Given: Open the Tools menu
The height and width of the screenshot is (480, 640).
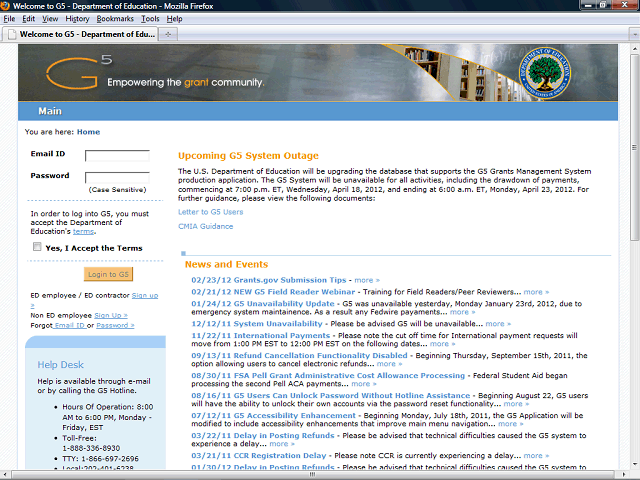Looking at the screenshot, I should click(x=150, y=19).
